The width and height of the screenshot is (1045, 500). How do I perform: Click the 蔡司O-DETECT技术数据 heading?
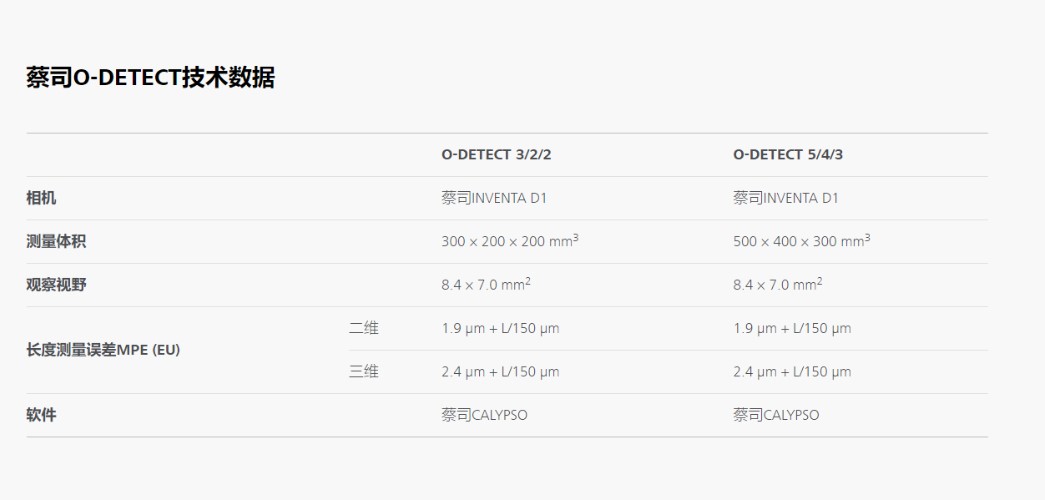pyautogui.click(x=150, y=78)
